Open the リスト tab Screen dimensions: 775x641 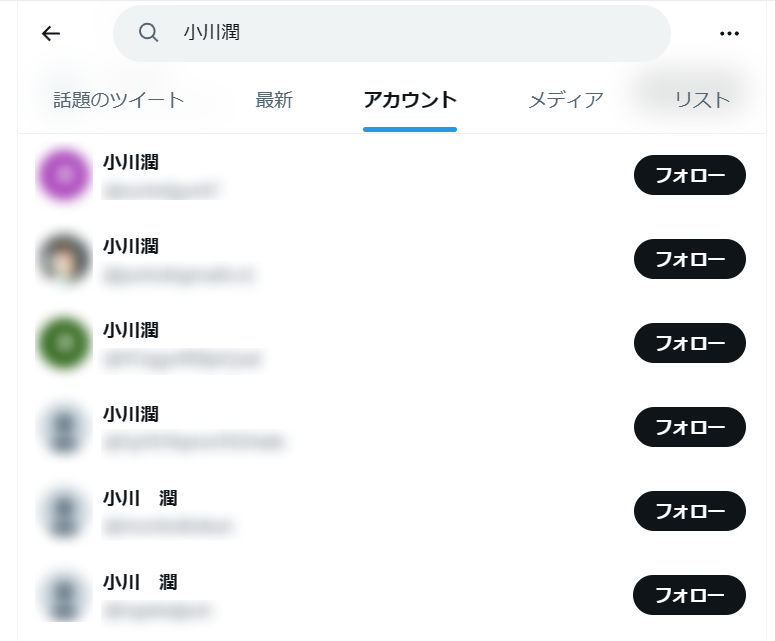[x=702, y=100]
